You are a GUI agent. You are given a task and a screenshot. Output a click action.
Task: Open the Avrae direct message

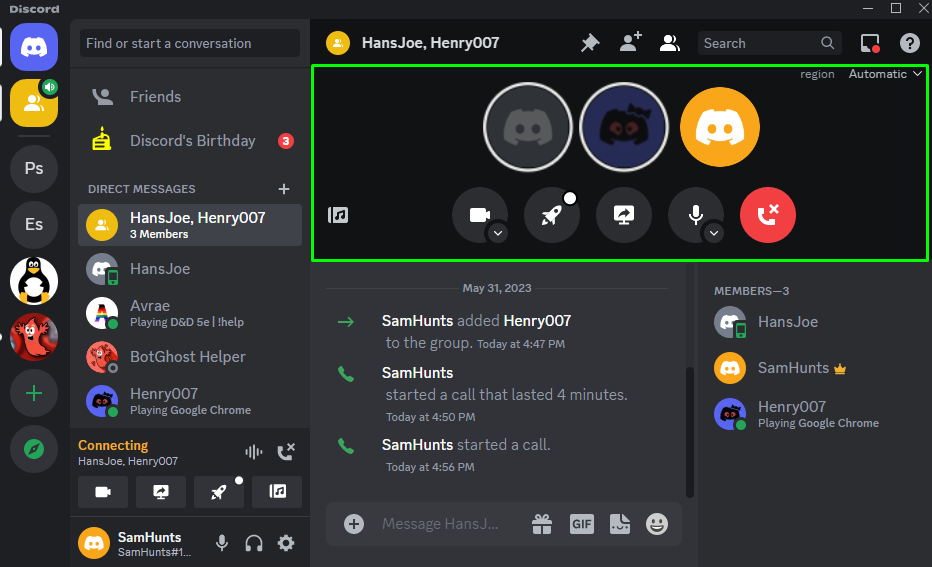190,313
